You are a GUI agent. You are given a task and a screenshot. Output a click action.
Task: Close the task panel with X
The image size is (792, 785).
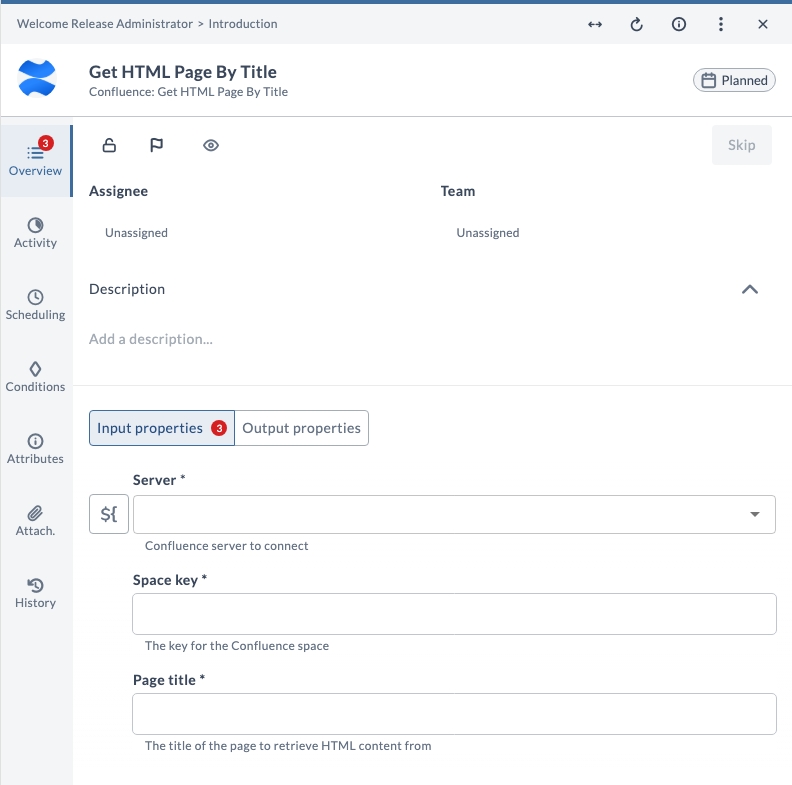point(763,24)
